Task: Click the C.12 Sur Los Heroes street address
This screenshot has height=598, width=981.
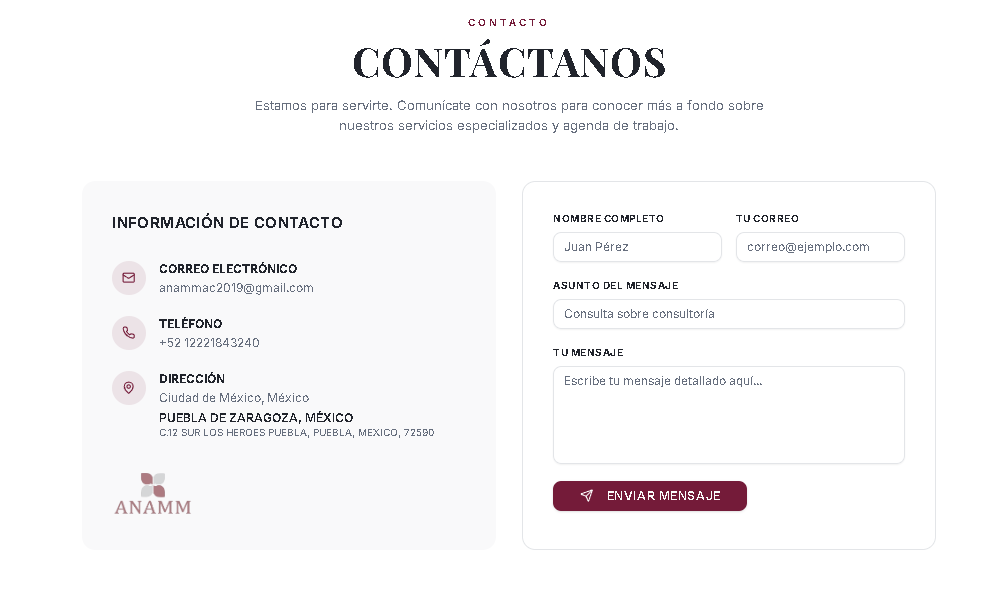Action: pos(296,433)
